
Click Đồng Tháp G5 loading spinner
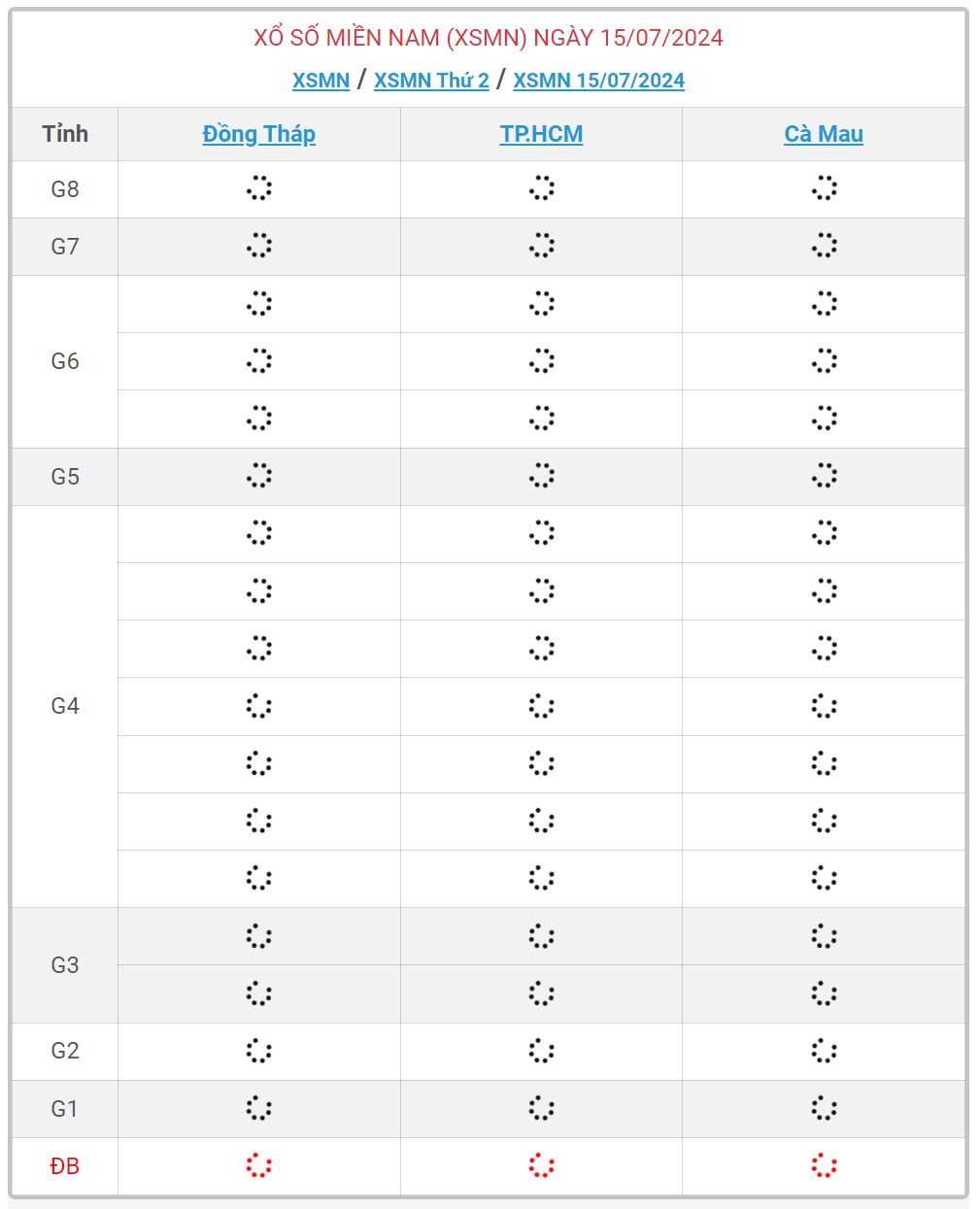[x=258, y=476]
